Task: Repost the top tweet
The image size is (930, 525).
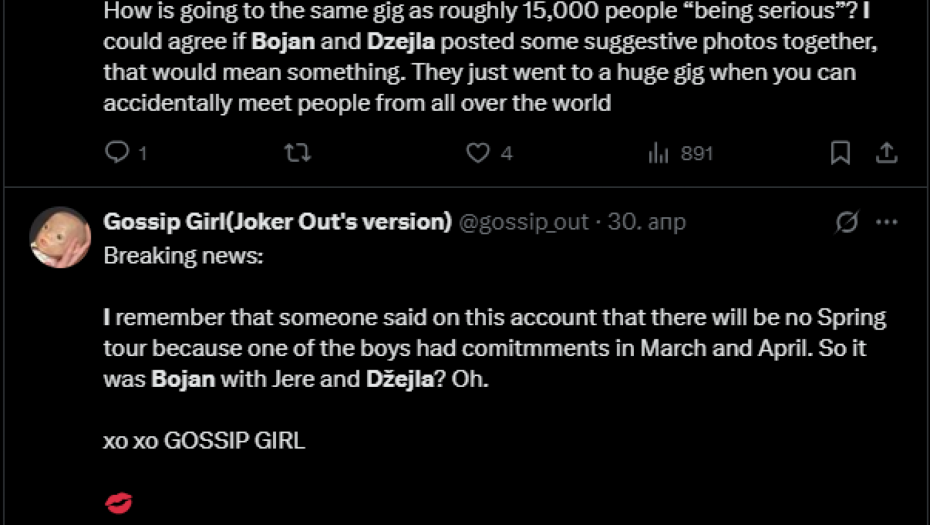Action: coord(298,153)
